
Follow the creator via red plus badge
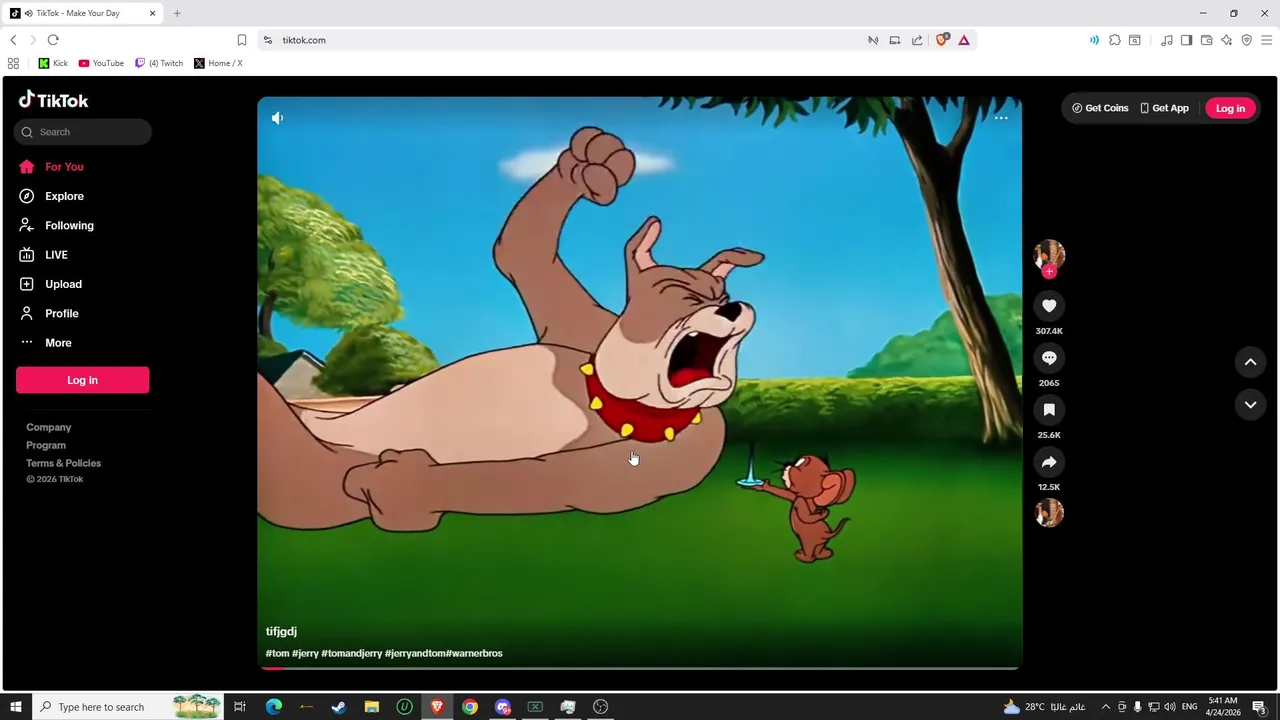pyautogui.click(x=1049, y=272)
